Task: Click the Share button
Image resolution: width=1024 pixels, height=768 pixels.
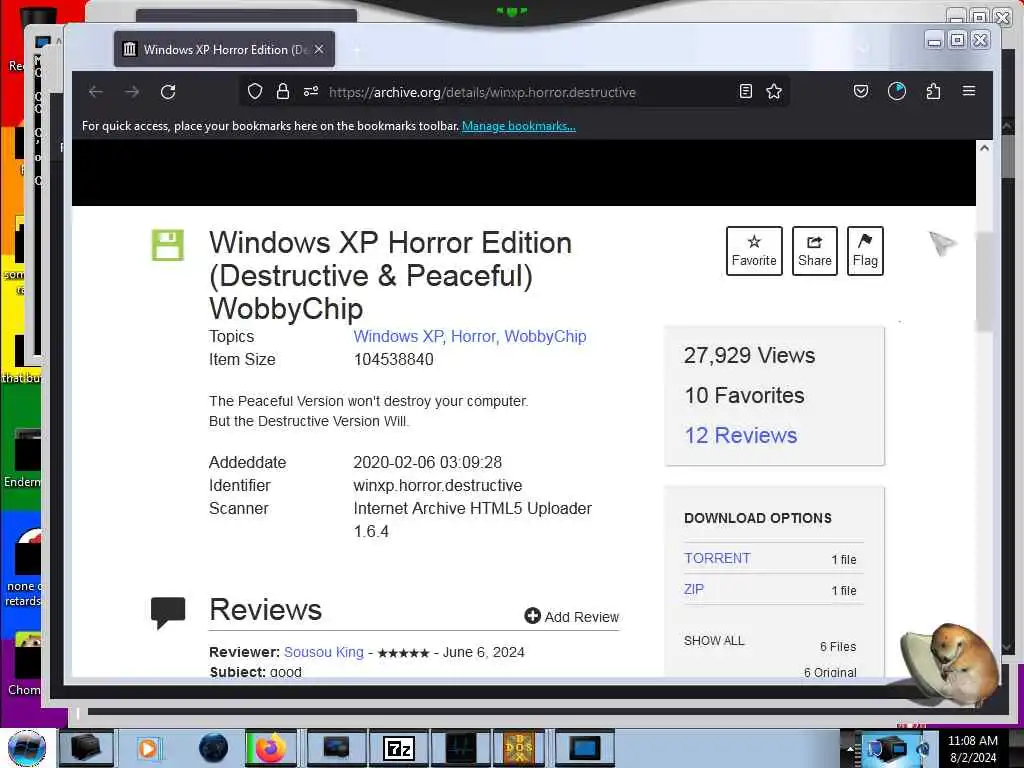Action: (x=815, y=251)
